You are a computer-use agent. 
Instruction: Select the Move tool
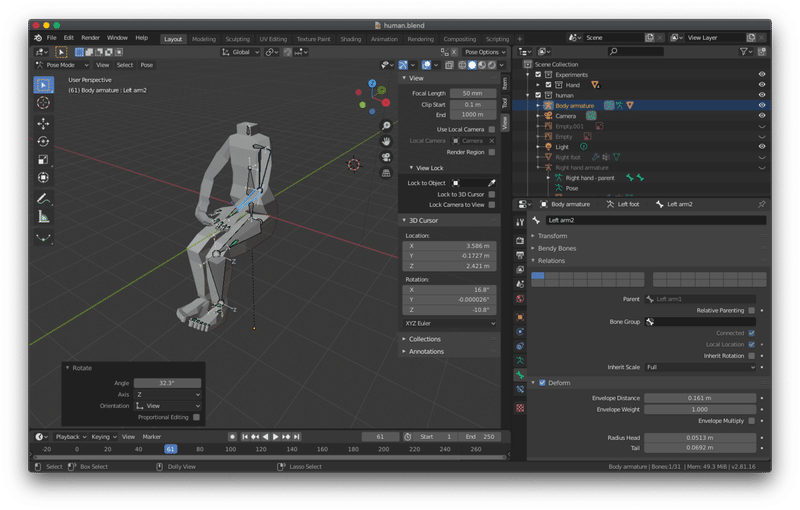[x=43, y=123]
